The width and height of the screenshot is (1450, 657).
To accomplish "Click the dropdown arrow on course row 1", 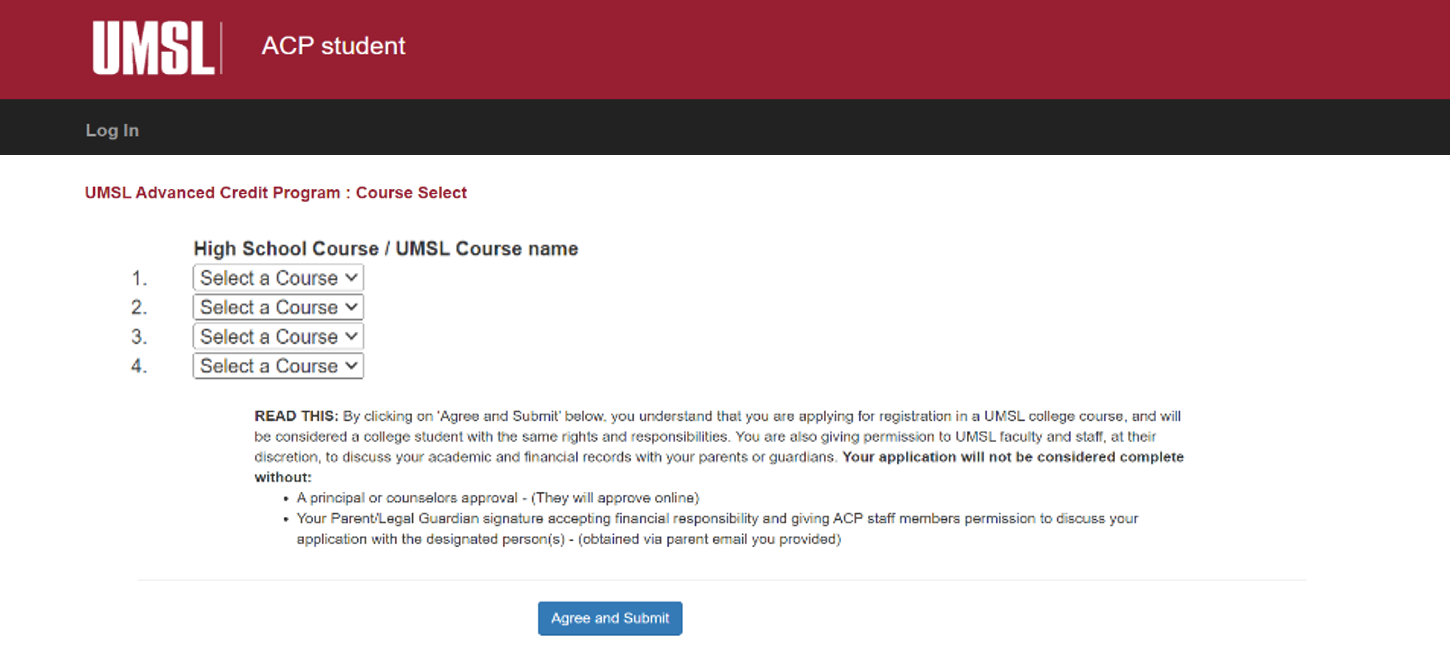I will (x=352, y=277).
